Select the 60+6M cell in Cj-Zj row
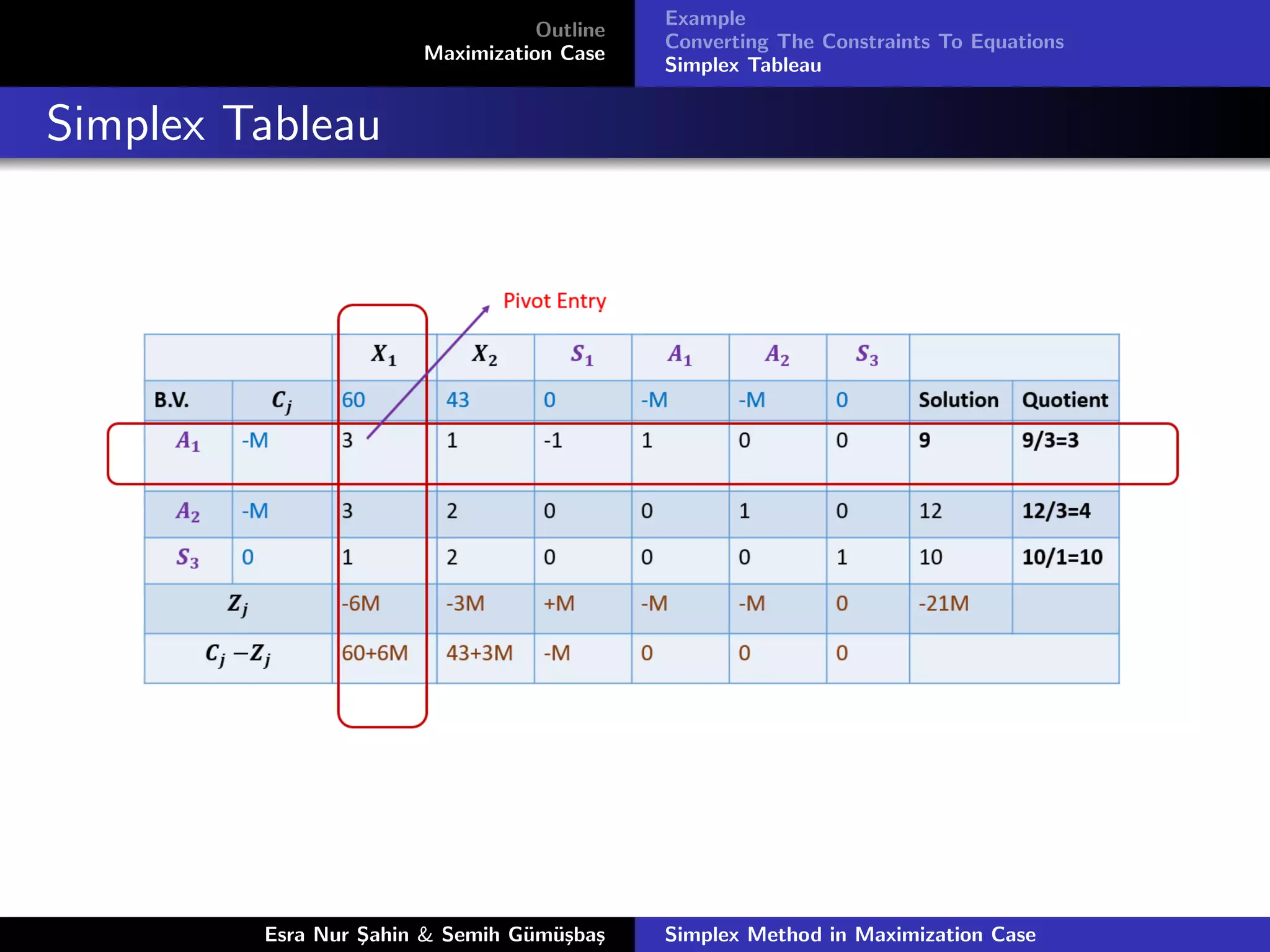 pyautogui.click(x=375, y=653)
